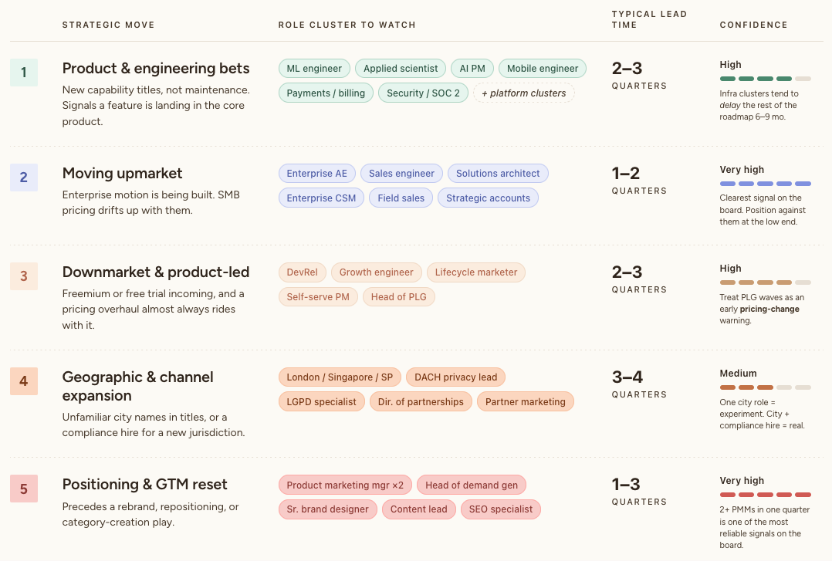Viewport: 832px width, 561px height.
Task: Click the Confidence column header
Action: (x=753, y=24)
